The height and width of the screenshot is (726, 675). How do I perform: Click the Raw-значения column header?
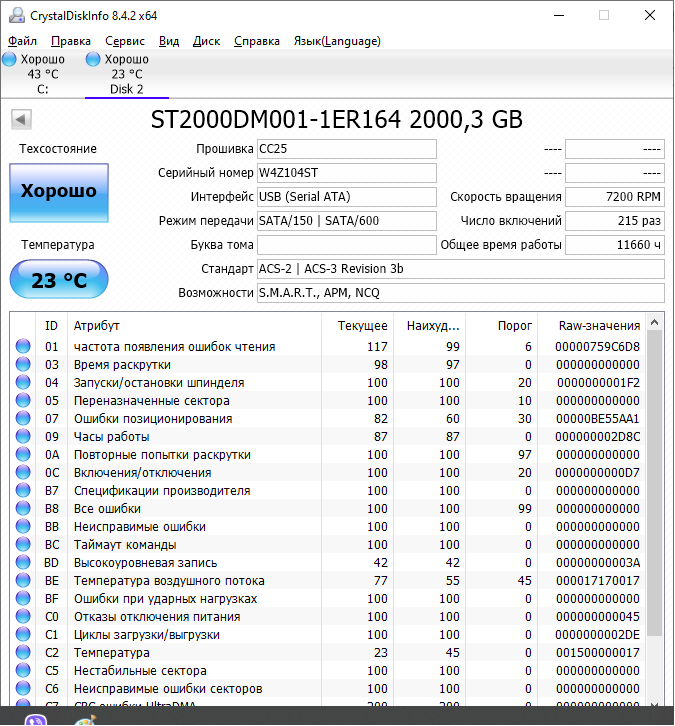click(x=599, y=326)
